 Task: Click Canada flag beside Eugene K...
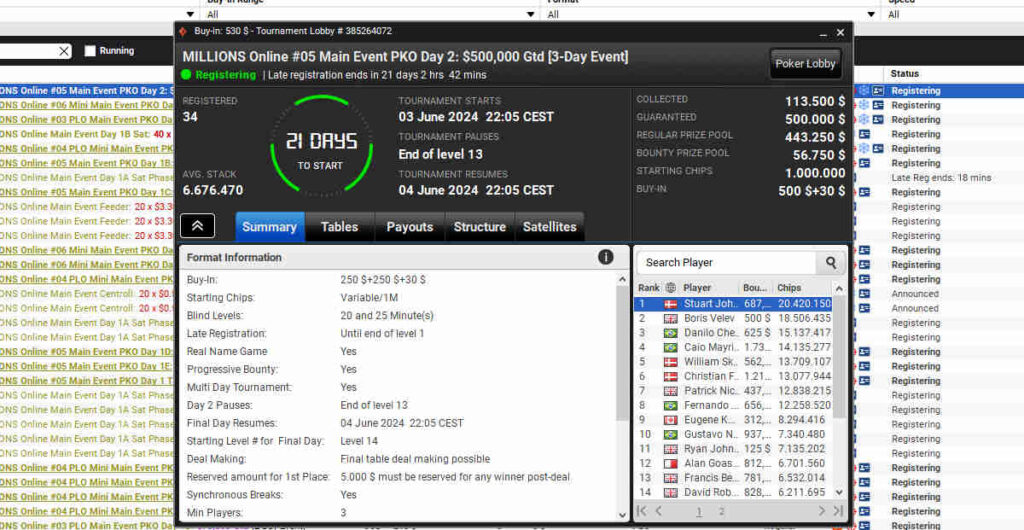pyautogui.click(x=671, y=420)
